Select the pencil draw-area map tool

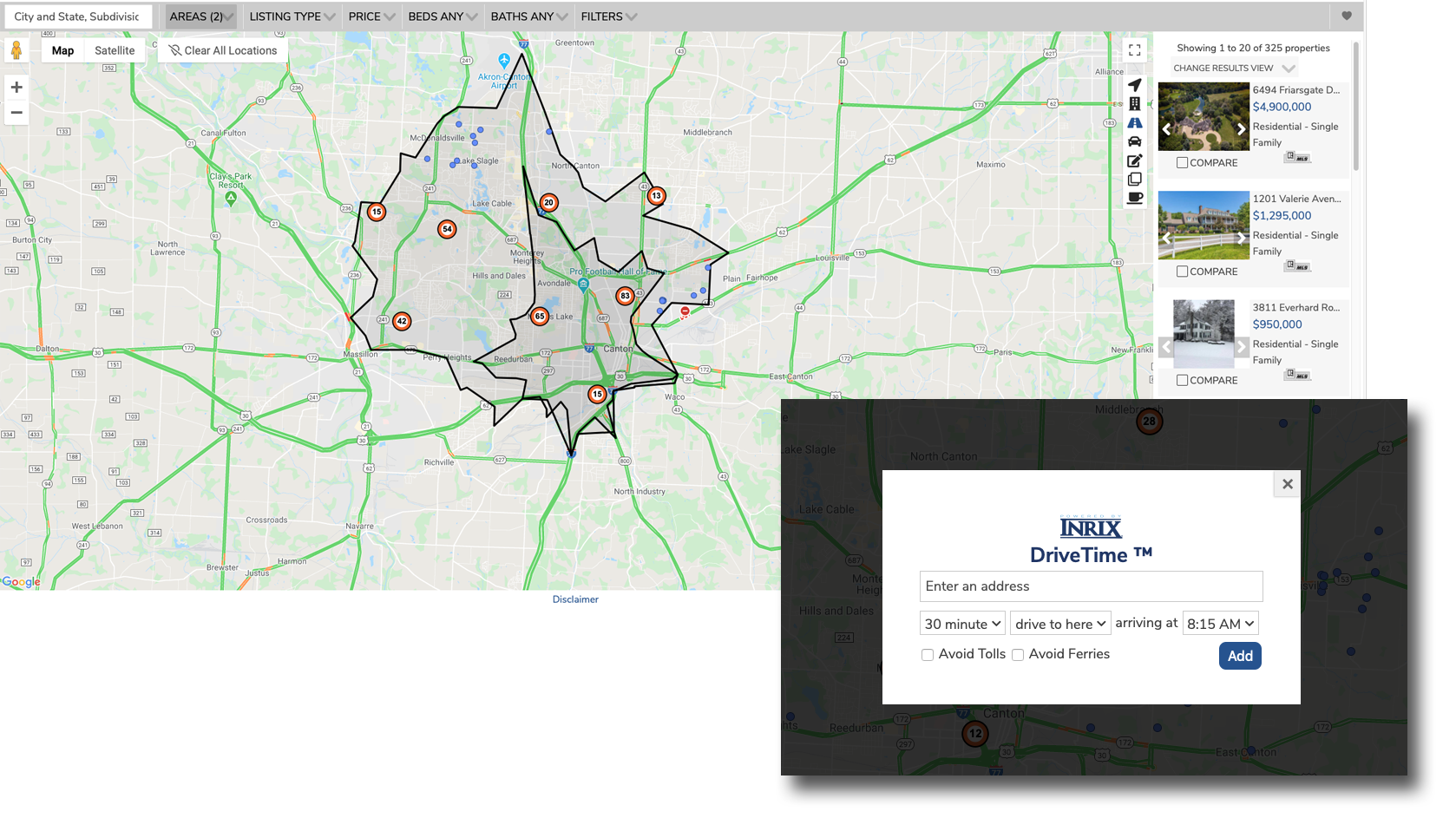pos(1134,160)
